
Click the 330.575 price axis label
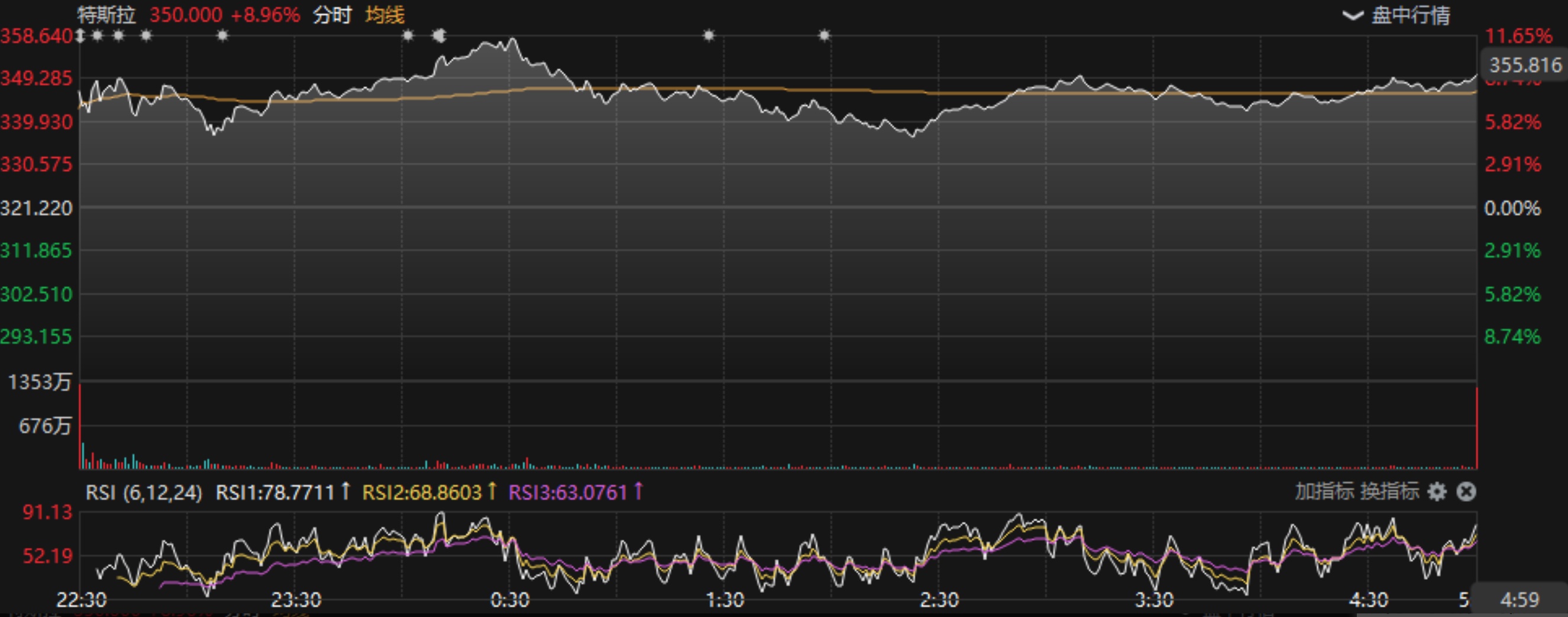(x=37, y=164)
